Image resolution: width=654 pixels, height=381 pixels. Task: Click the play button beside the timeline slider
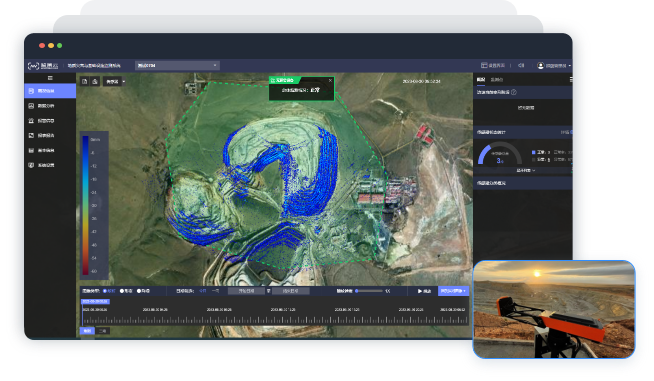tap(424, 291)
